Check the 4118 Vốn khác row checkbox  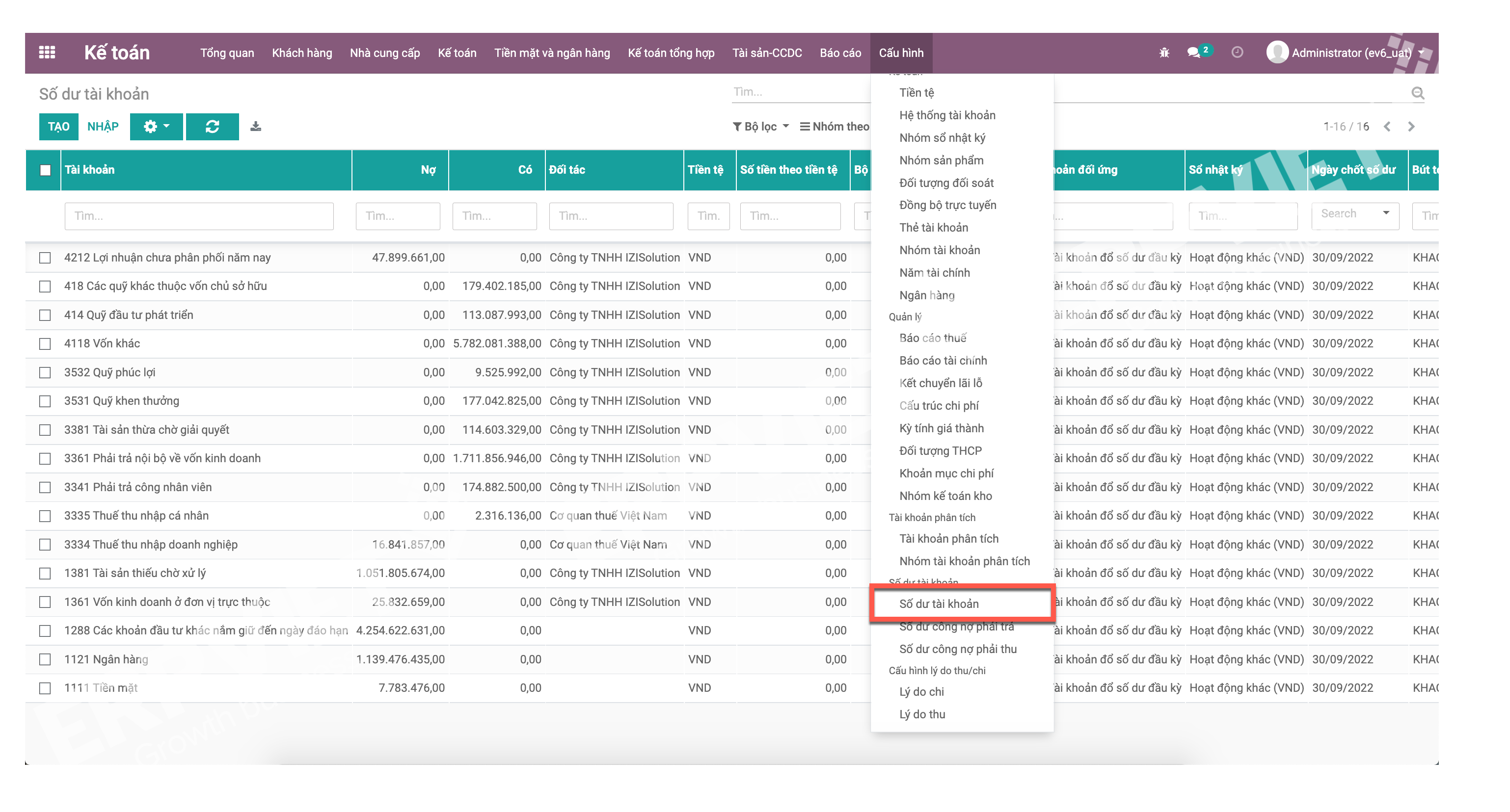pyautogui.click(x=45, y=344)
